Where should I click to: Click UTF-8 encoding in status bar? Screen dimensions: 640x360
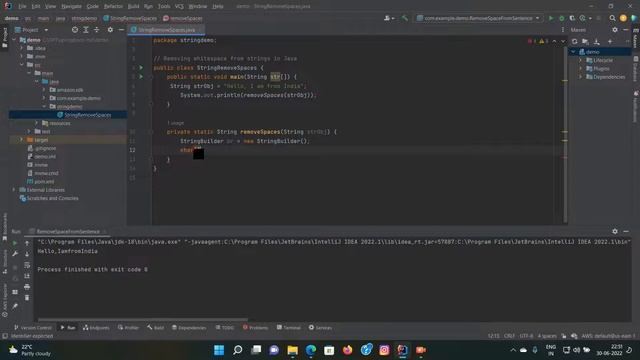click(526, 336)
